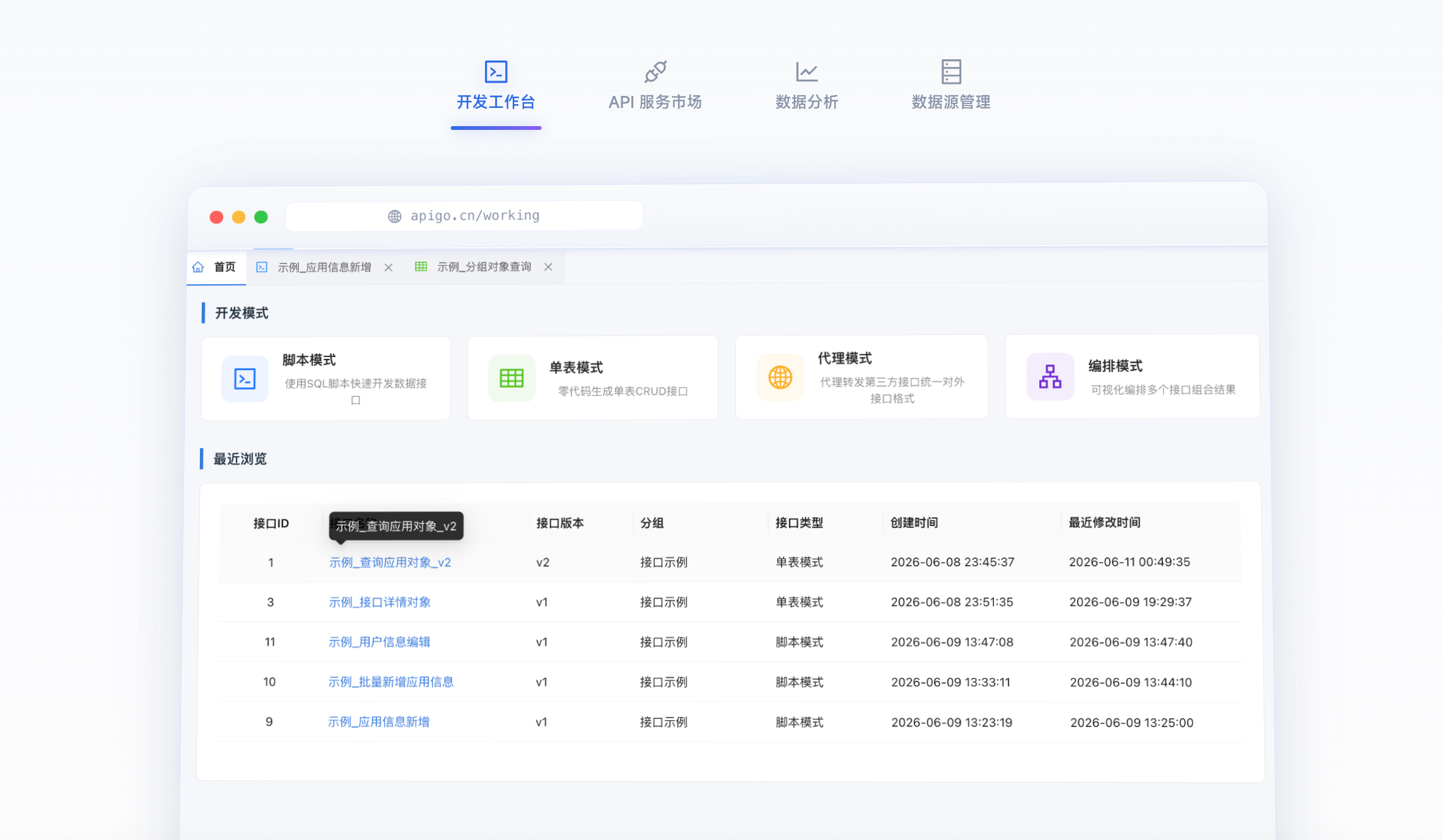
Task: Open link 示例_查询应用对象_v2
Action: (x=390, y=563)
